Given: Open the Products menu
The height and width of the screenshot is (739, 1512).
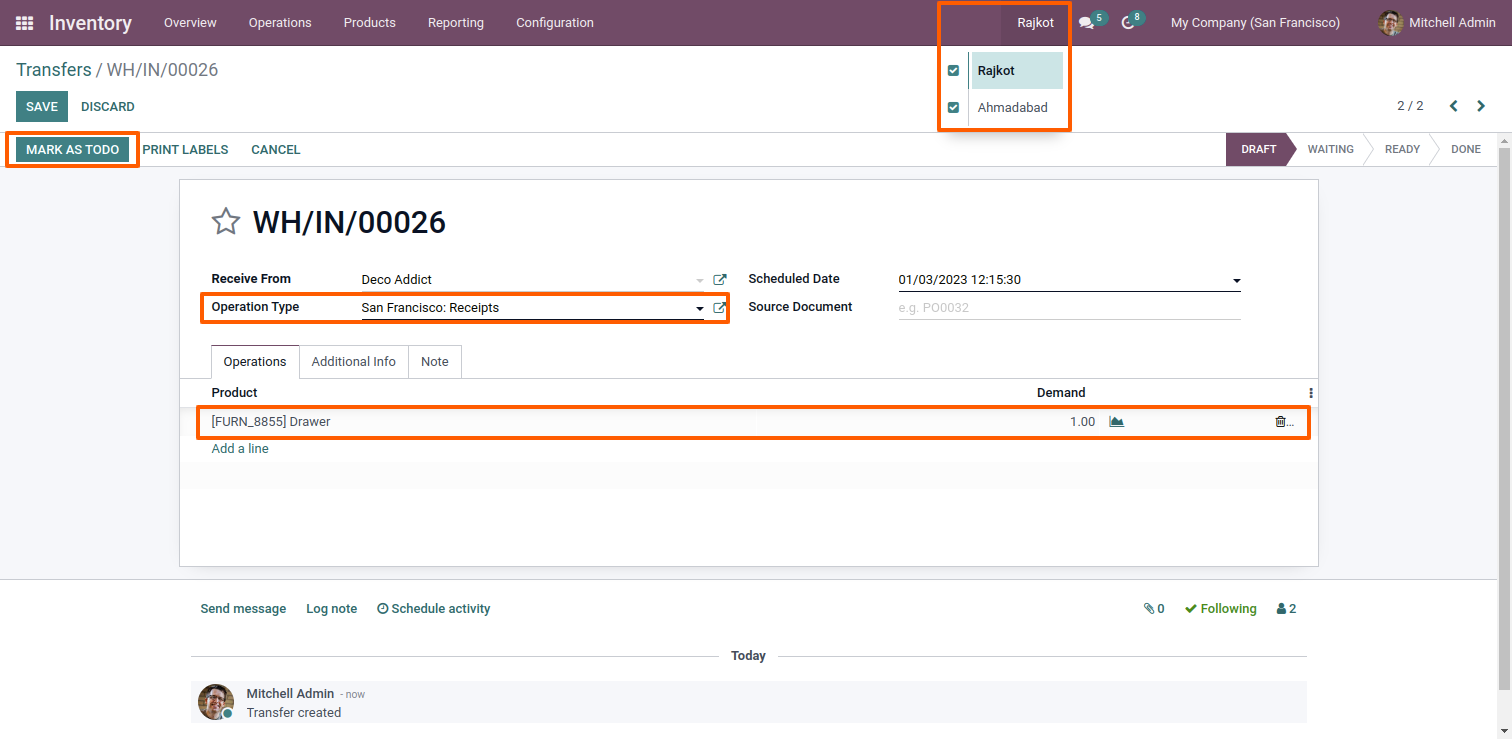Looking at the screenshot, I should (x=370, y=23).
